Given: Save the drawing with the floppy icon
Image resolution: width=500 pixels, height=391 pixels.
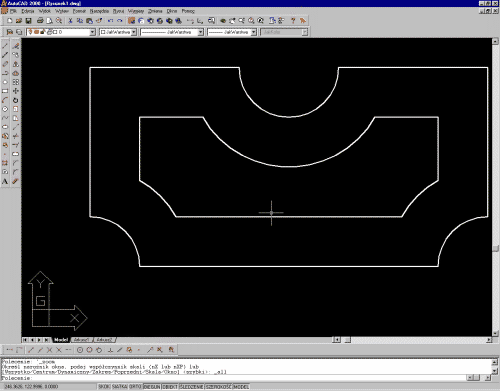Looking at the screenshot, I should 28,21.
